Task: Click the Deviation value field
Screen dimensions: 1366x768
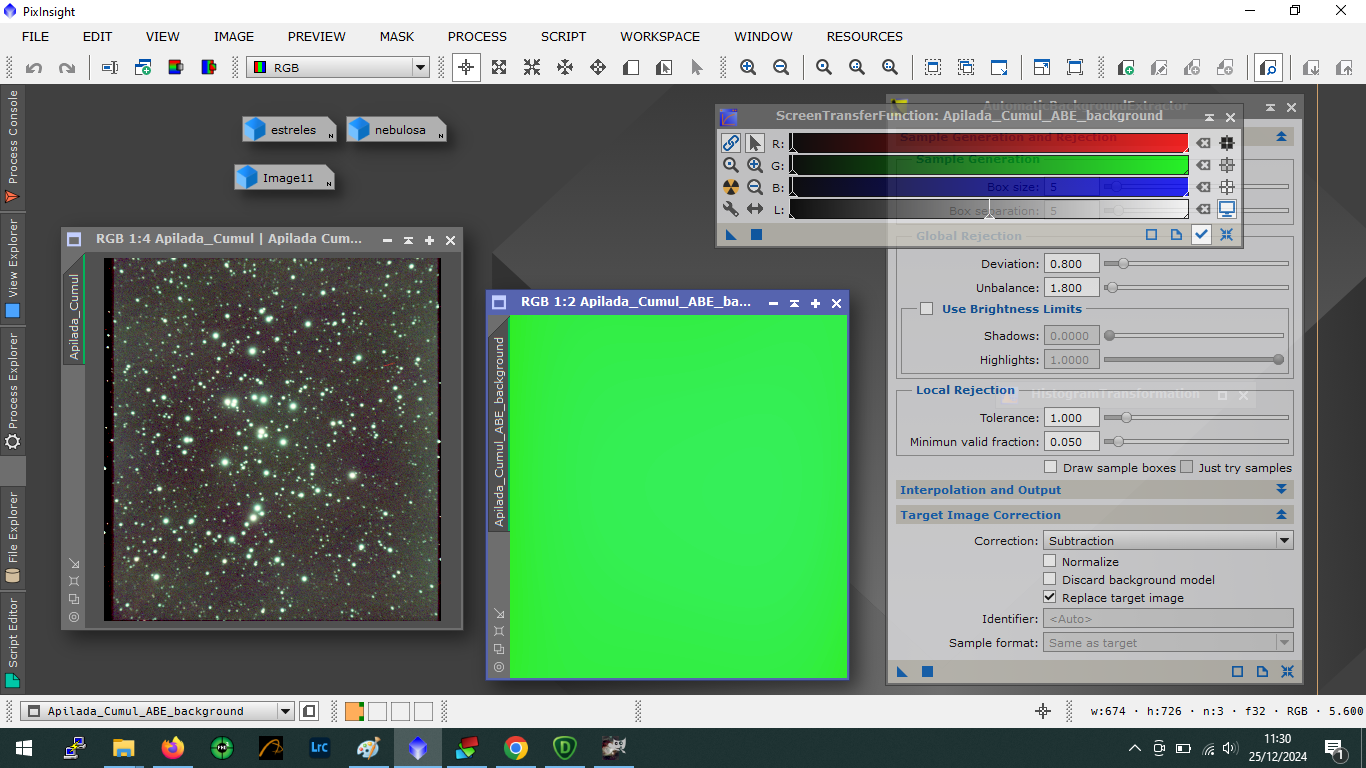Action: [1071, 264]
